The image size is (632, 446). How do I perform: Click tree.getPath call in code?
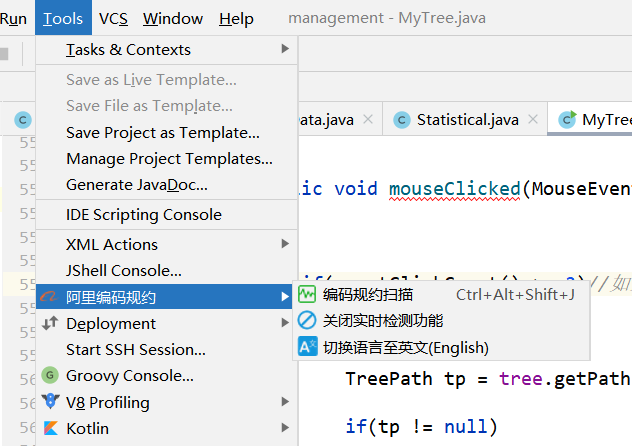coord(565,379)
